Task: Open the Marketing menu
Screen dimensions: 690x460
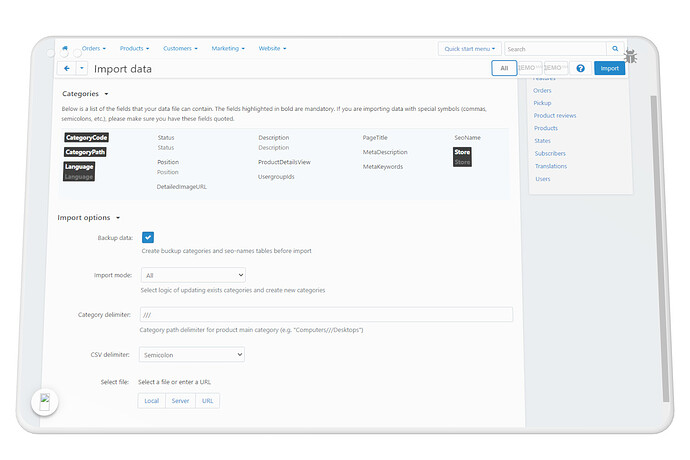Action: click(x=228, y=48)
